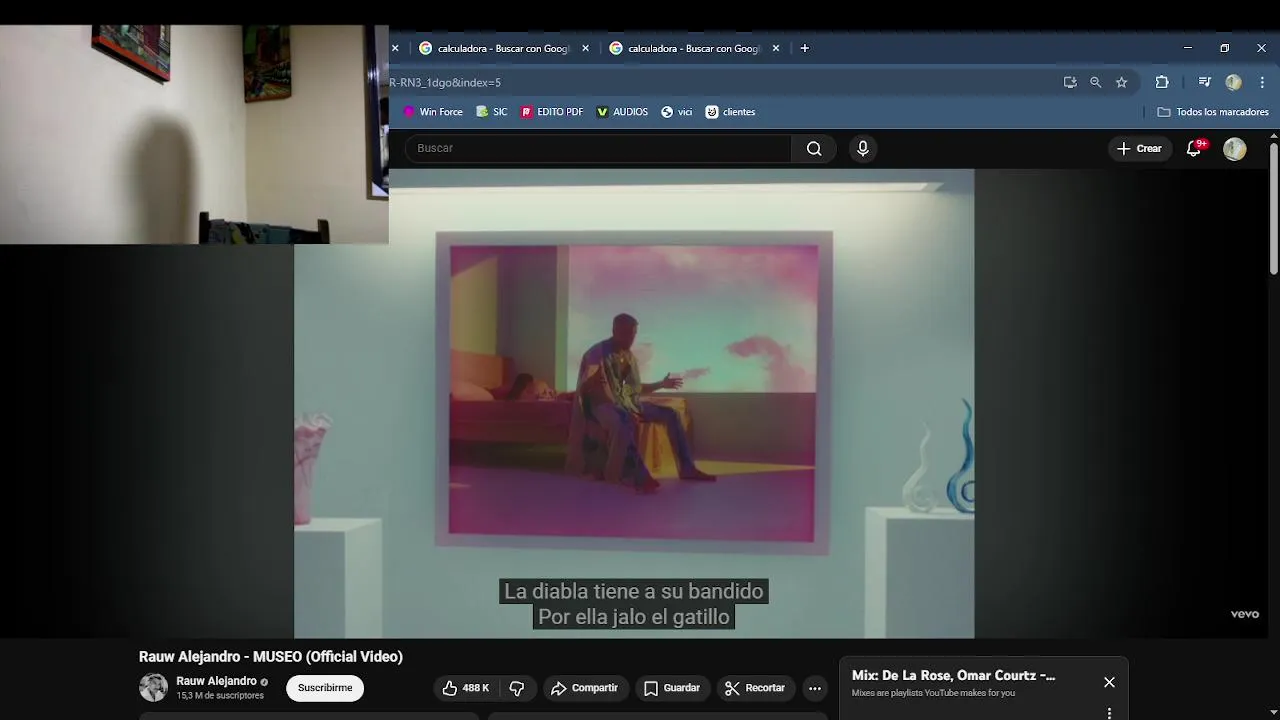Viewport: 1280px width, 720px height.
Task: Click the page vertical scrollbar thumb
Action: tap(1274, 209)
